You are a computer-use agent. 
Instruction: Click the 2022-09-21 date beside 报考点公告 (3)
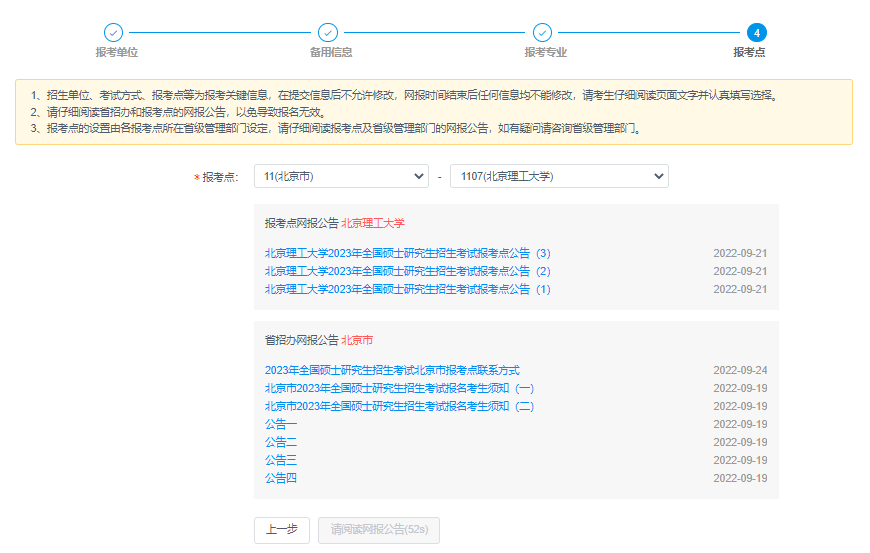[740, 253]
